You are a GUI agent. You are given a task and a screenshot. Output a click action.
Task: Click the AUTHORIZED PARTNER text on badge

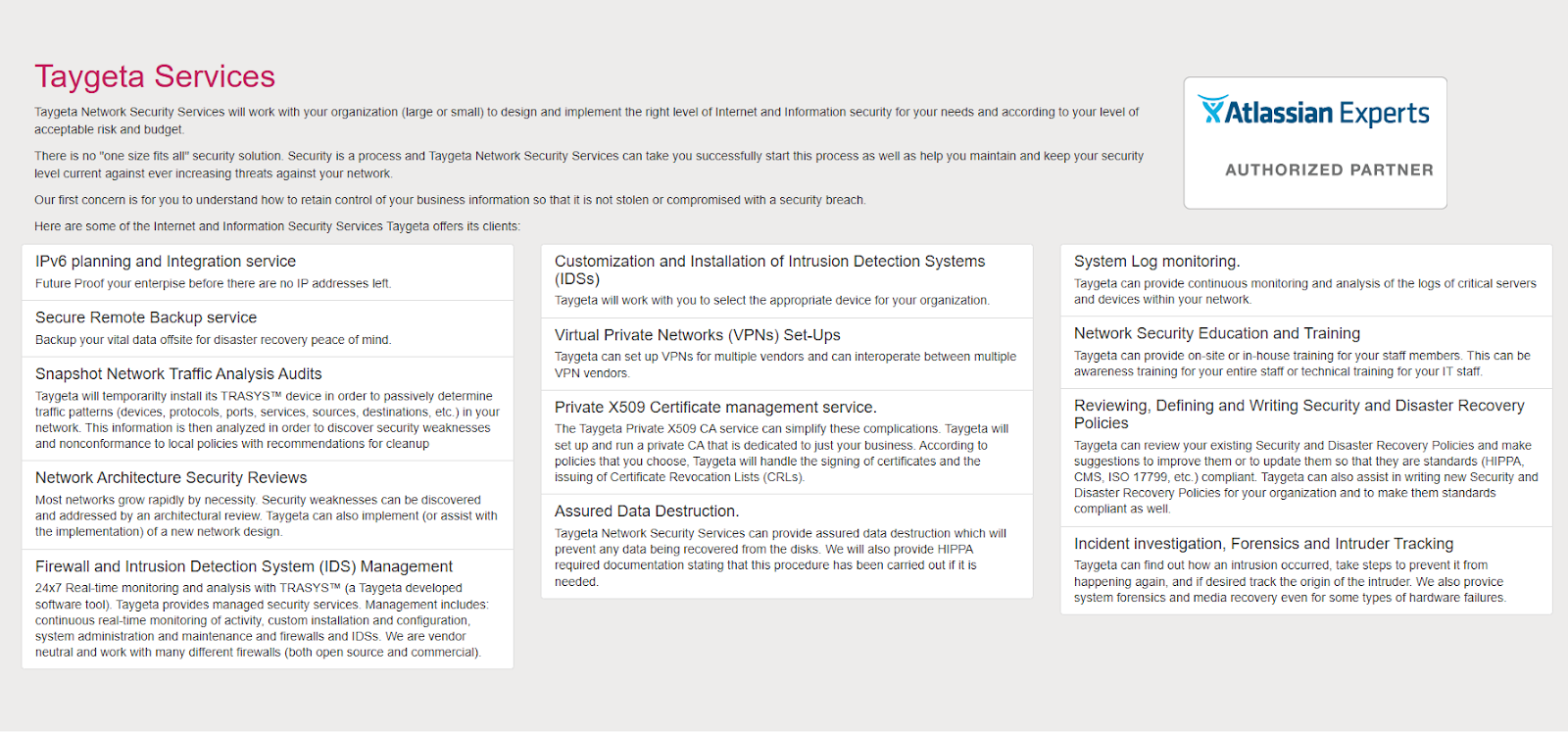click(x=1329, y=171)
